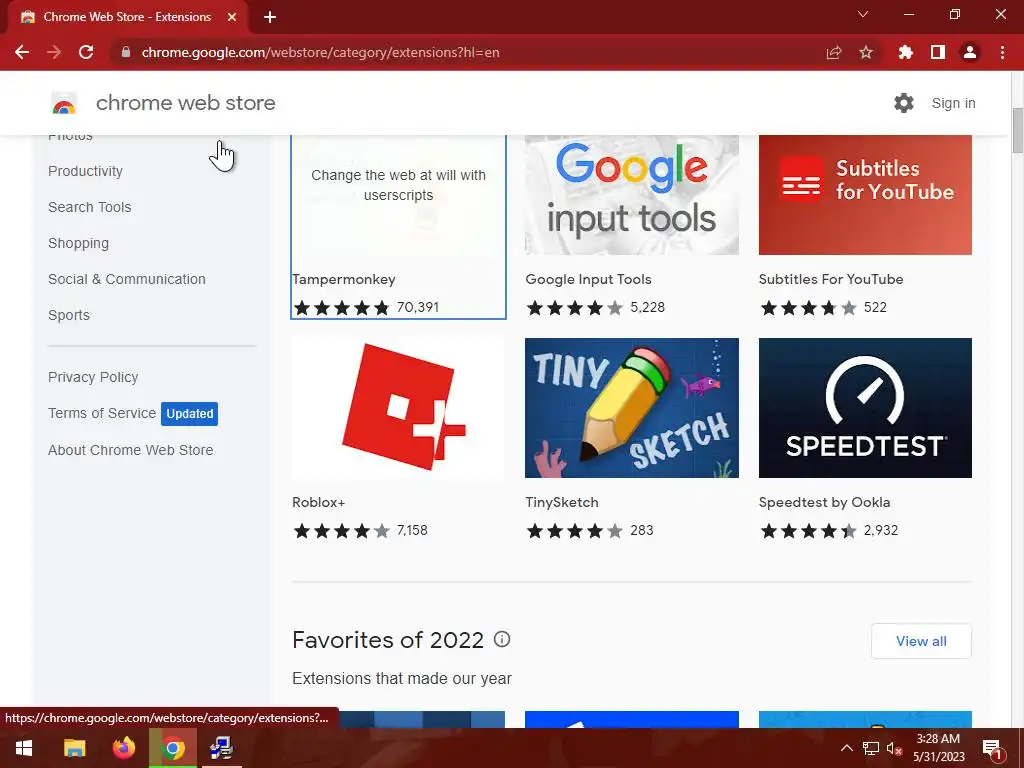The height and width of the screenshot is (768, 1024).
Task: Select the Productivity category
Action: [x=85, y=171]
